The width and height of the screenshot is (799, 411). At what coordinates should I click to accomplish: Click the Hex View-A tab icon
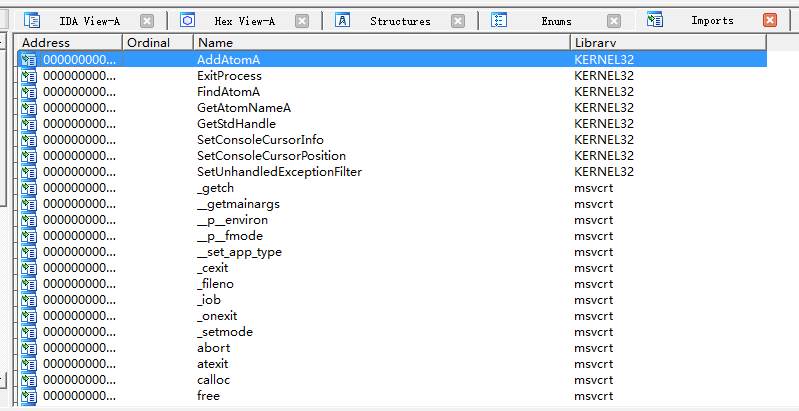pyautogui.click(x=189, y=20)
